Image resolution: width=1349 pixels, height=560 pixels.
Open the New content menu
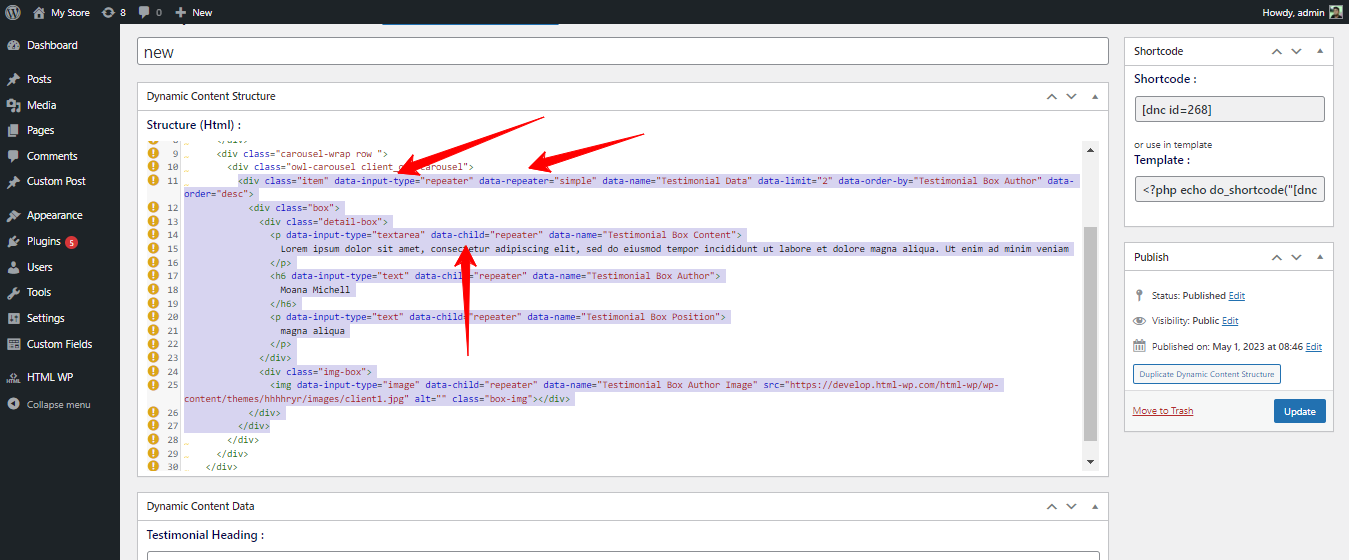tap(193, 12)
